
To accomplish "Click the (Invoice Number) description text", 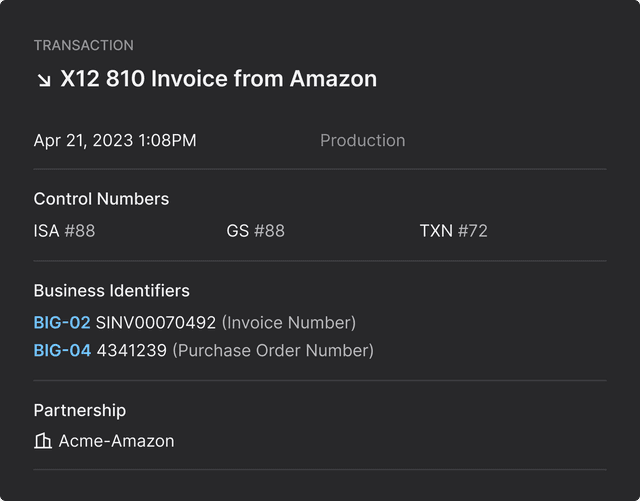I will tap(288, 322).
